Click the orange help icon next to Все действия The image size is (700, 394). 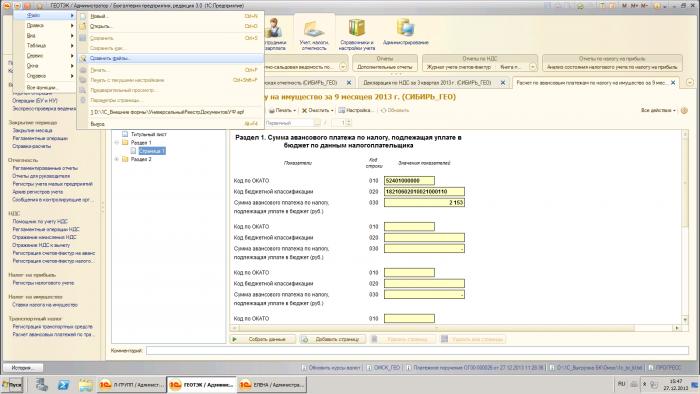pos(684,110)
